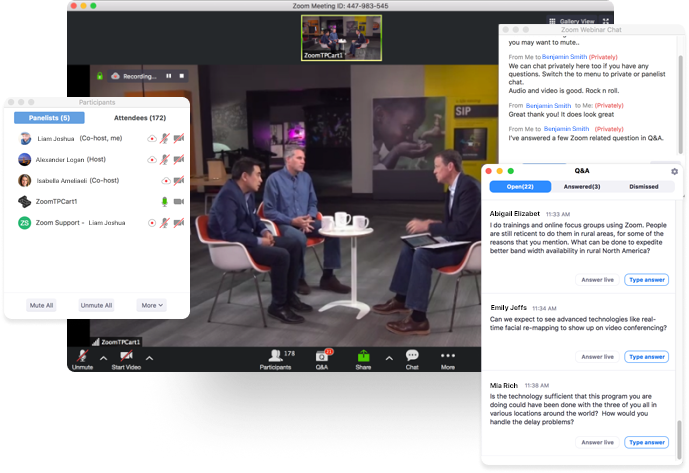The height and width of the screenshot is (473, 689).
Task: Click the Q&A window yellow minimize button
Action: [x=500, y=171]
